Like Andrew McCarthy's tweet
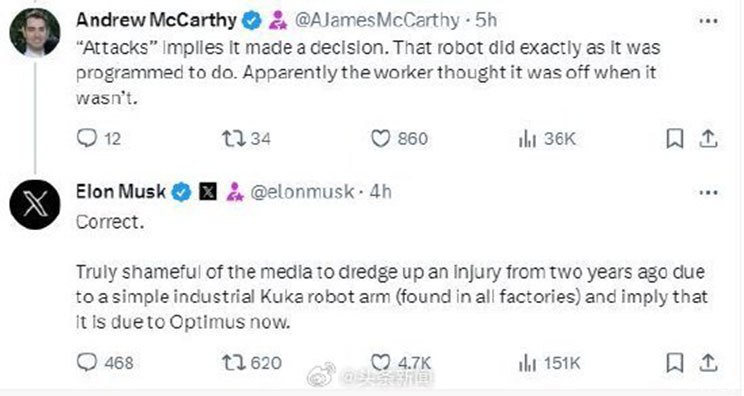The height and width of the screenshot is (396, 744). [399, 138]
